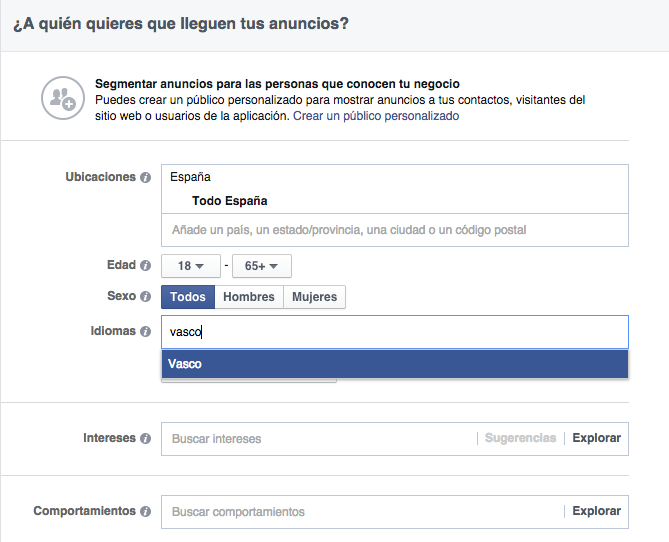The image size is (669, 542).
Task: Click info icon next to Idiomas
Action: point(146,331)
